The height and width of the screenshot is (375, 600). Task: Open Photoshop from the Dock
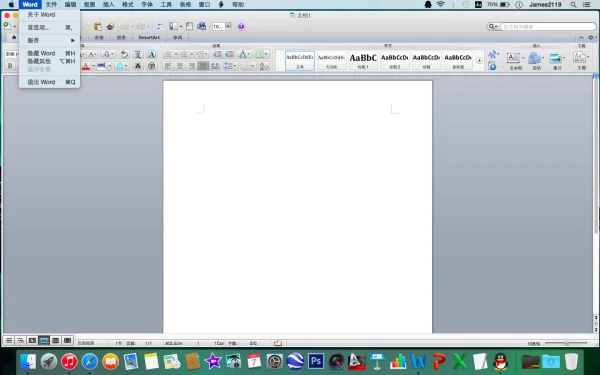click(316, 361)
